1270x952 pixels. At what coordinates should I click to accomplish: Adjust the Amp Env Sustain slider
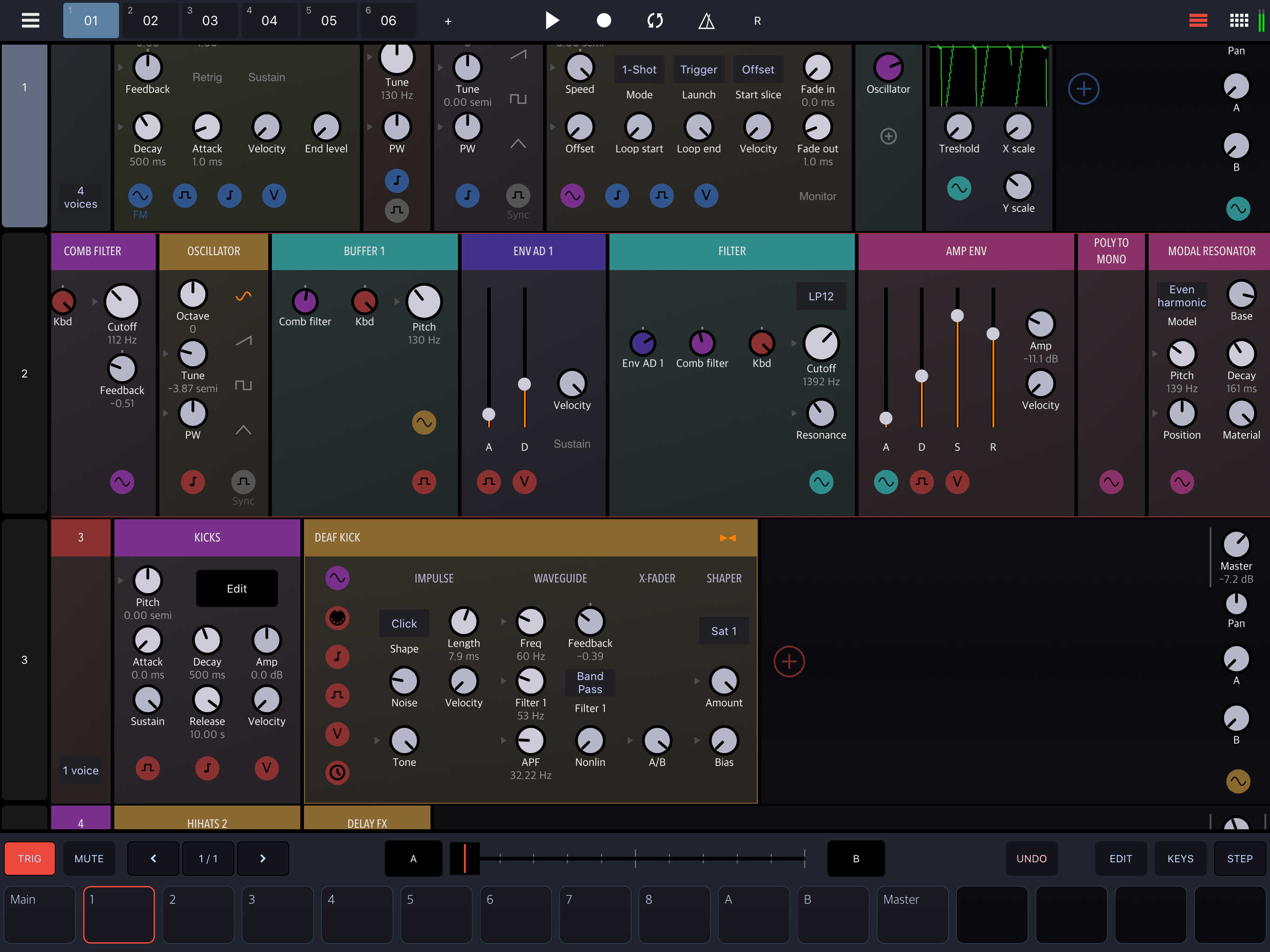957,316
